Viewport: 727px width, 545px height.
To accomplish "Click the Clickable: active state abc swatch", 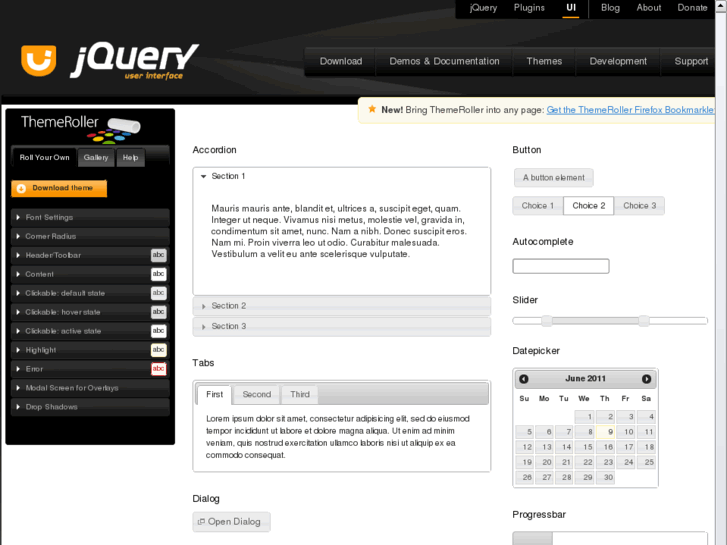I will 159,331.
